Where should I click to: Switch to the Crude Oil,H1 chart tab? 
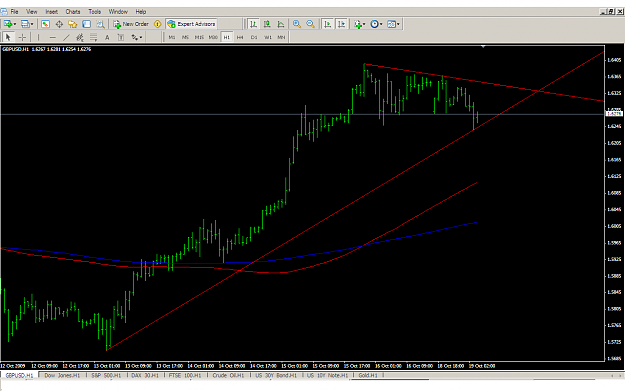228,375
